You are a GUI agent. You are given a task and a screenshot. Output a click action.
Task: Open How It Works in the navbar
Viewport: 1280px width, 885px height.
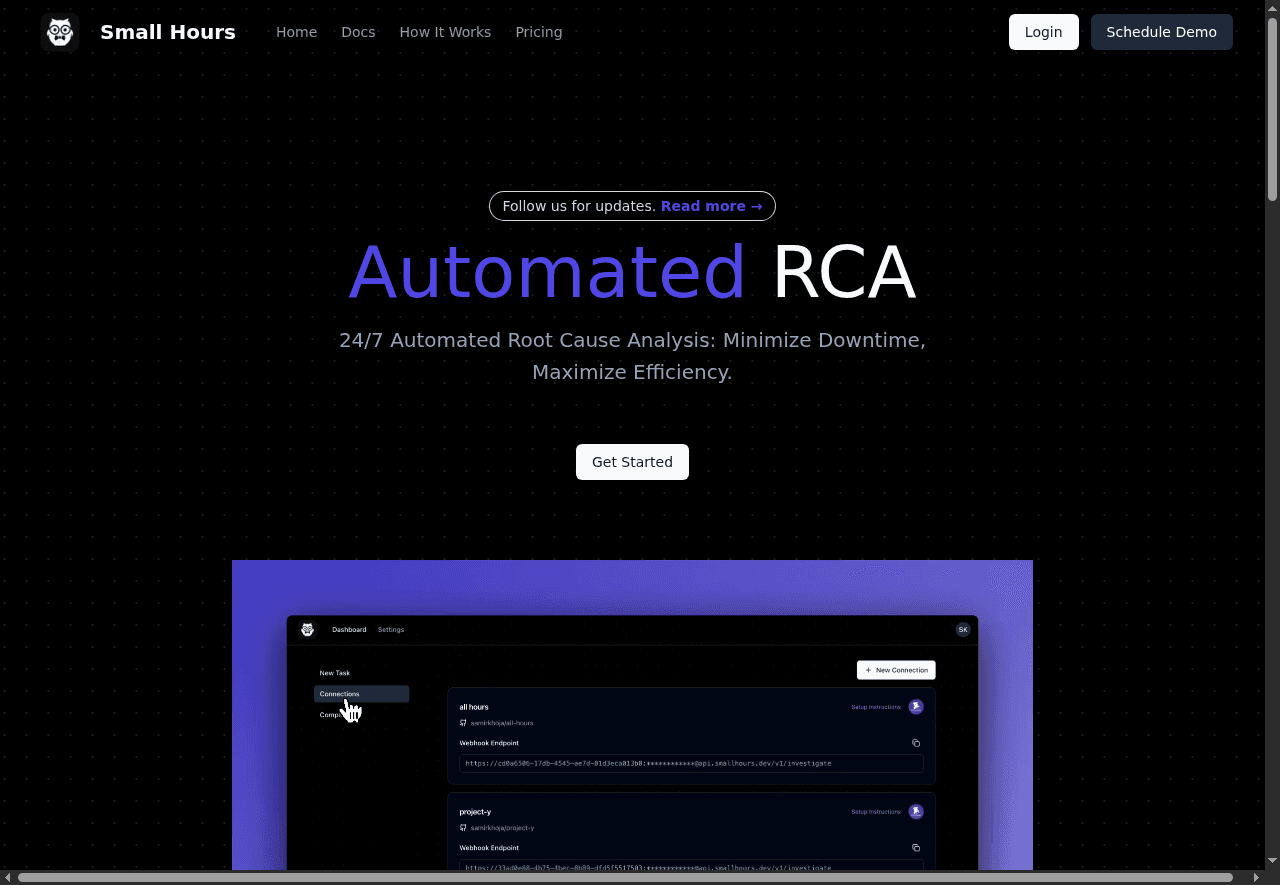(445, 32)
